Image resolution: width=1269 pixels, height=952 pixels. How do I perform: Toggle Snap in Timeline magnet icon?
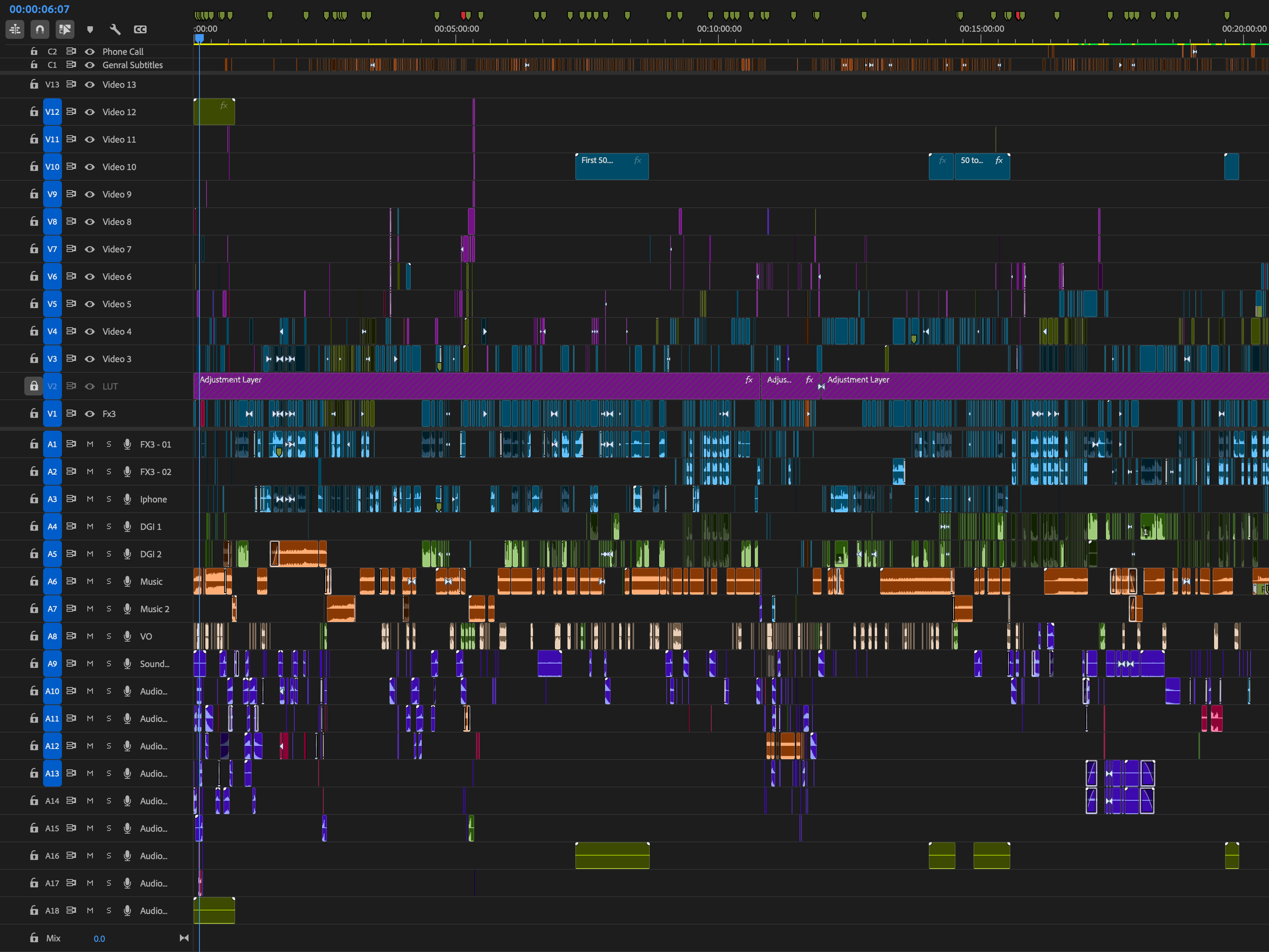coord(40,29)
